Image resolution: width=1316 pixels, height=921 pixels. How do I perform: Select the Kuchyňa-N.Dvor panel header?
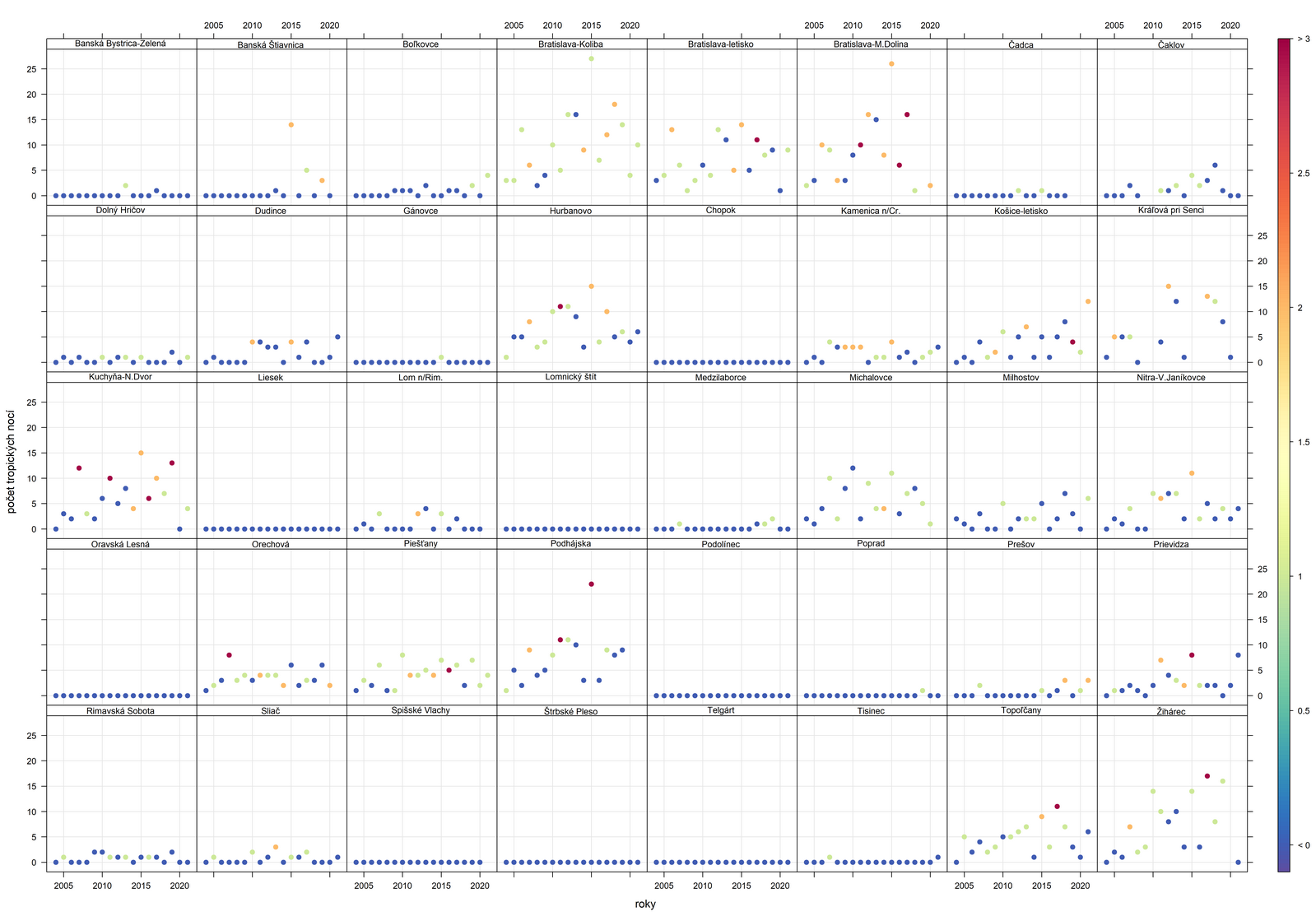click(x=121, y=377)
